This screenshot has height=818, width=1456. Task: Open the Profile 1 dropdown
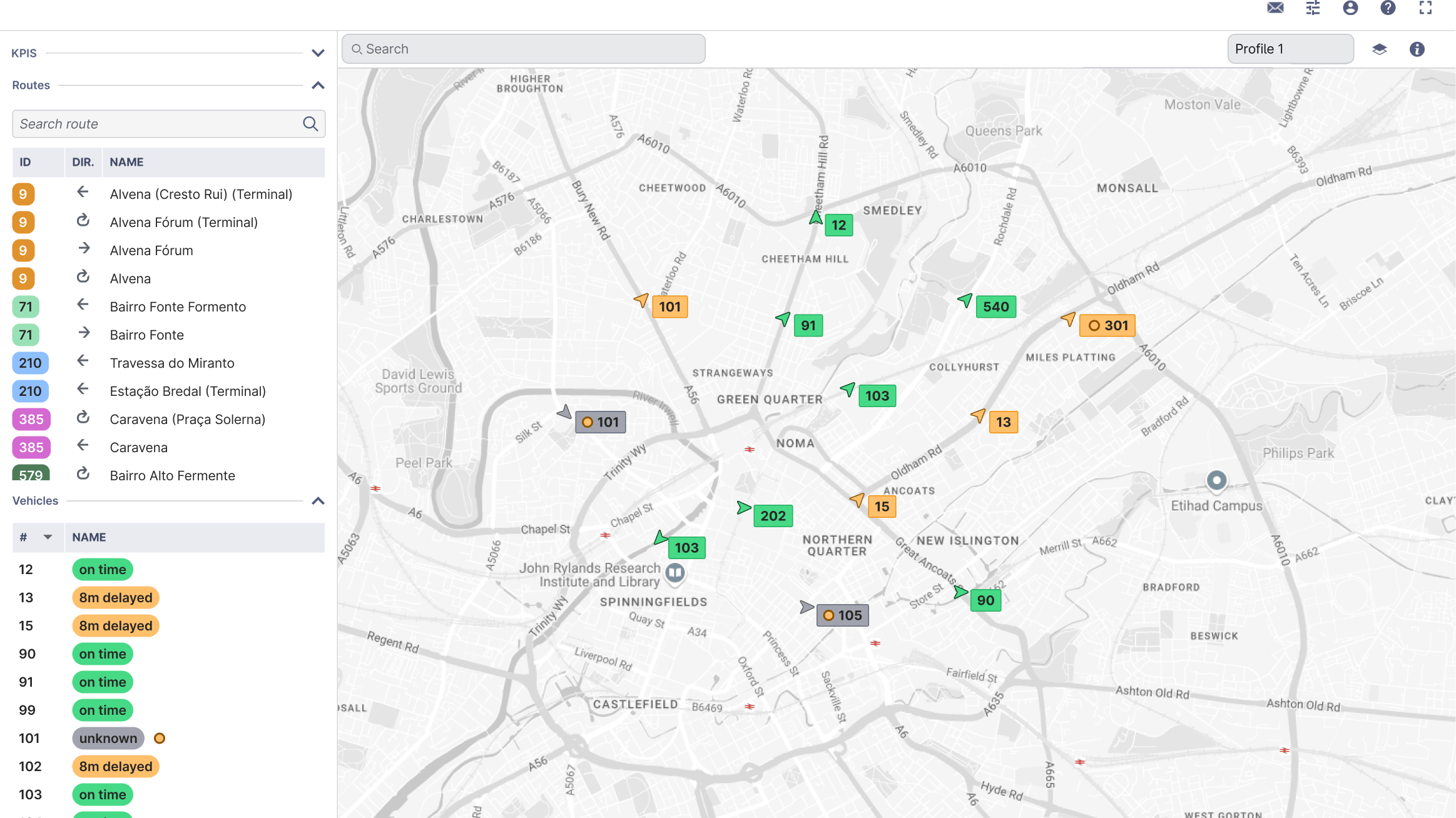tap(1290, 49)
